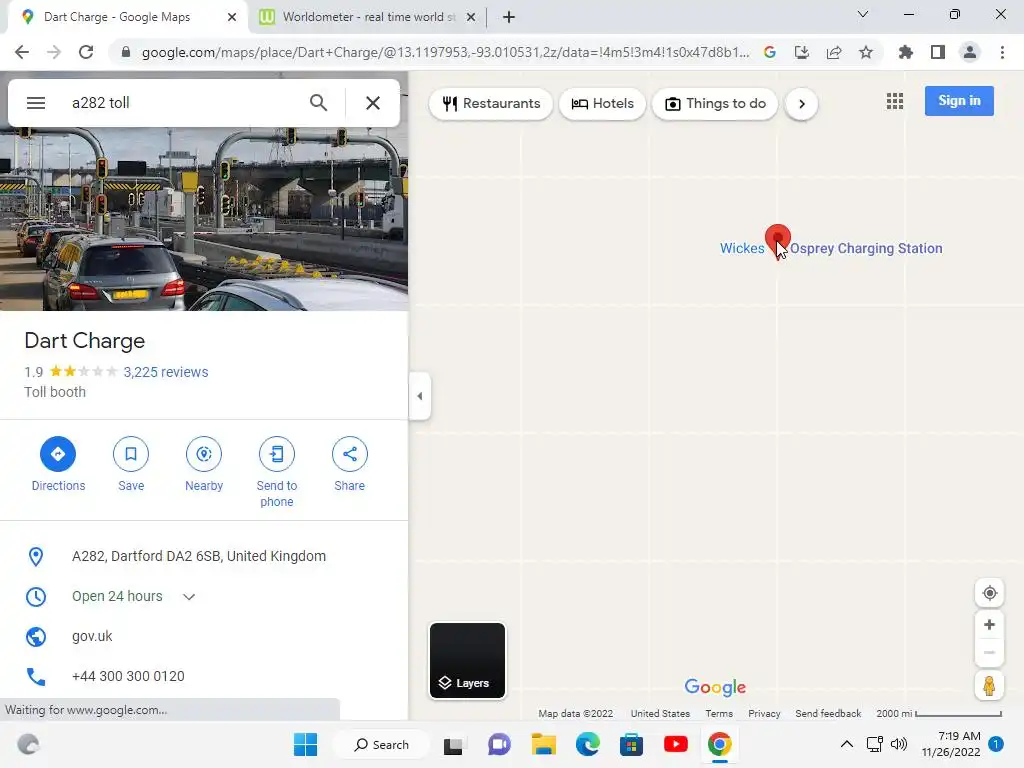Bookmark this tab star icon
The width and height of the screenshot is (1024, 768).
click(x=866, y=52)
